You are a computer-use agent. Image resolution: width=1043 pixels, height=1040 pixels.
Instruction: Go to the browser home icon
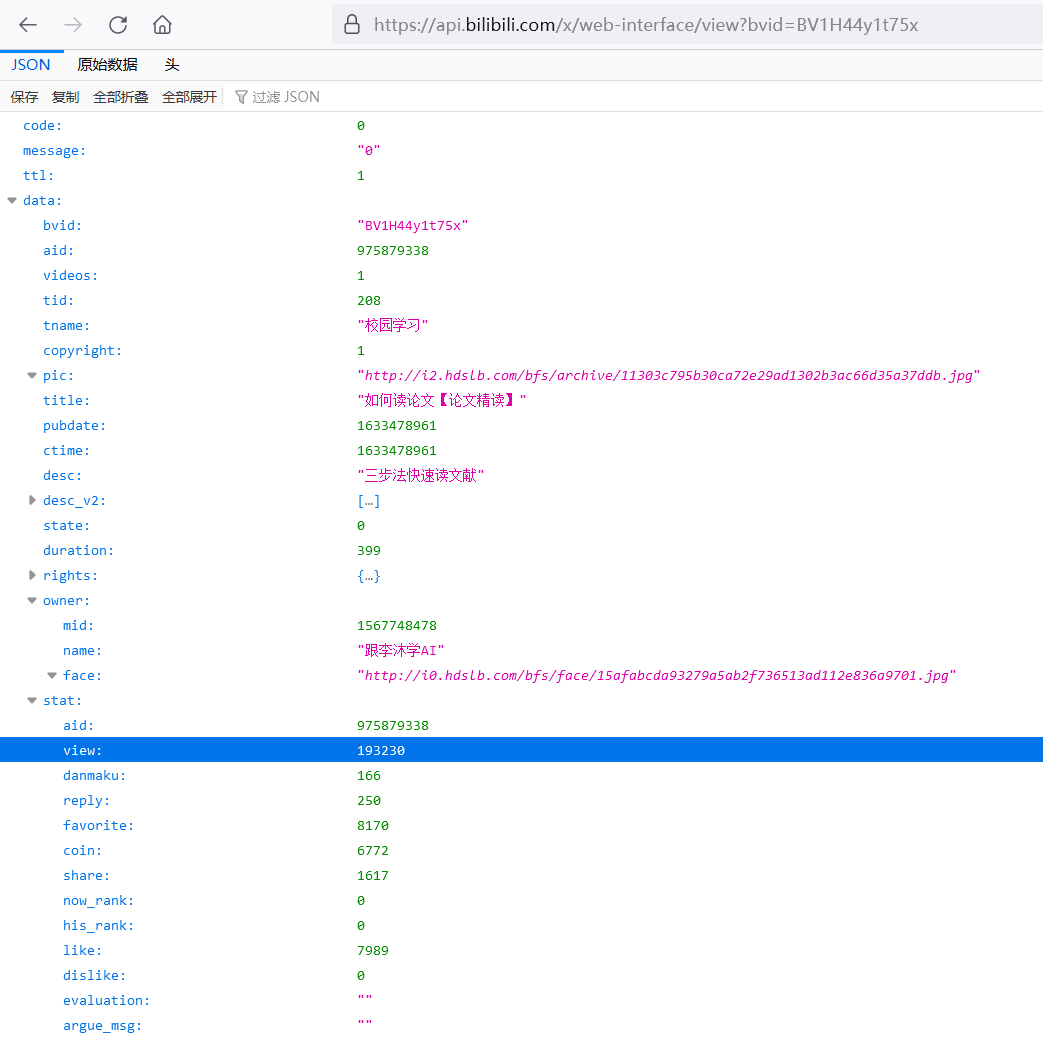(162, 25)
